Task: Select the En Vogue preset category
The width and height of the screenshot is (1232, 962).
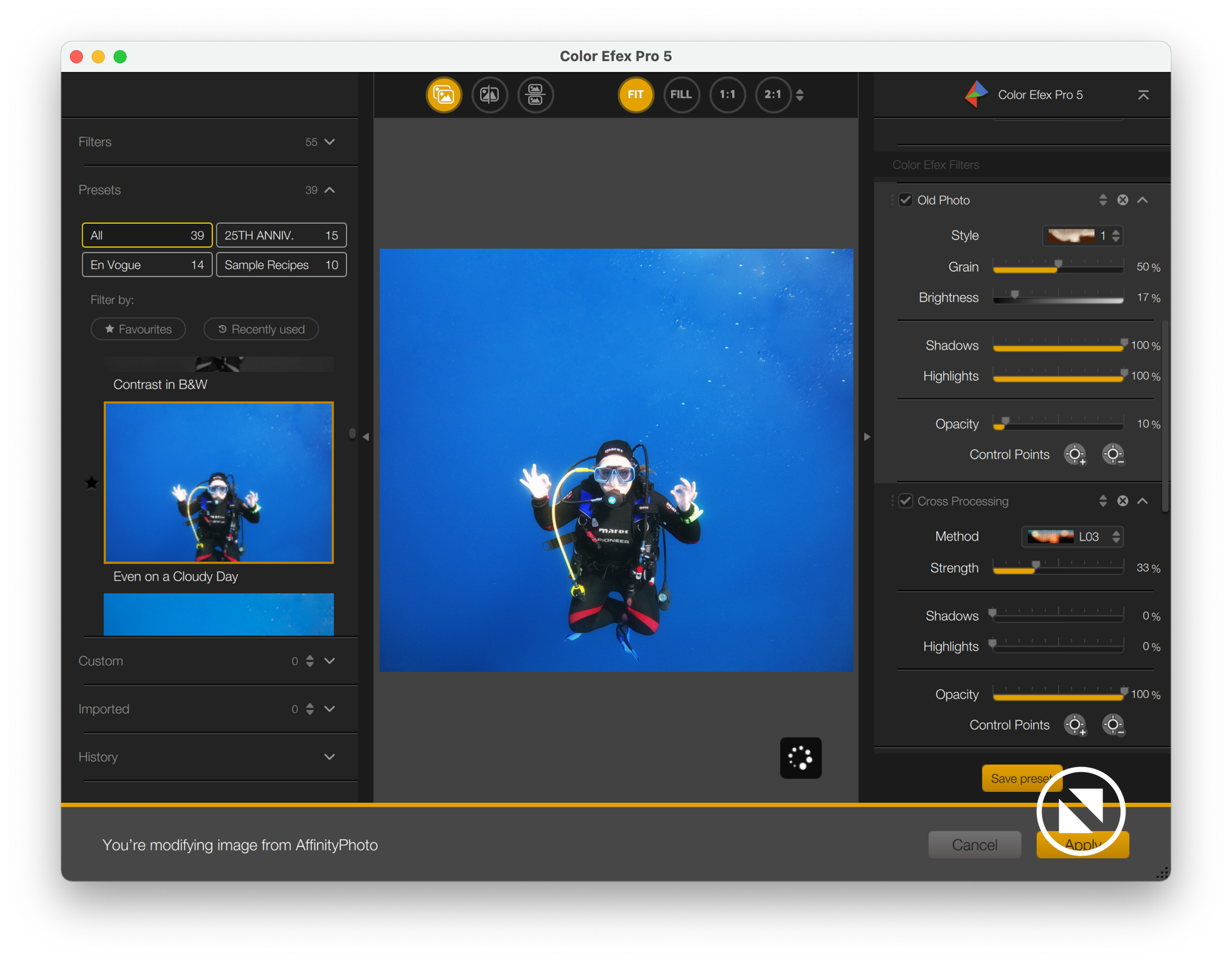Action: pyautogui.click(x=147, y=265)
